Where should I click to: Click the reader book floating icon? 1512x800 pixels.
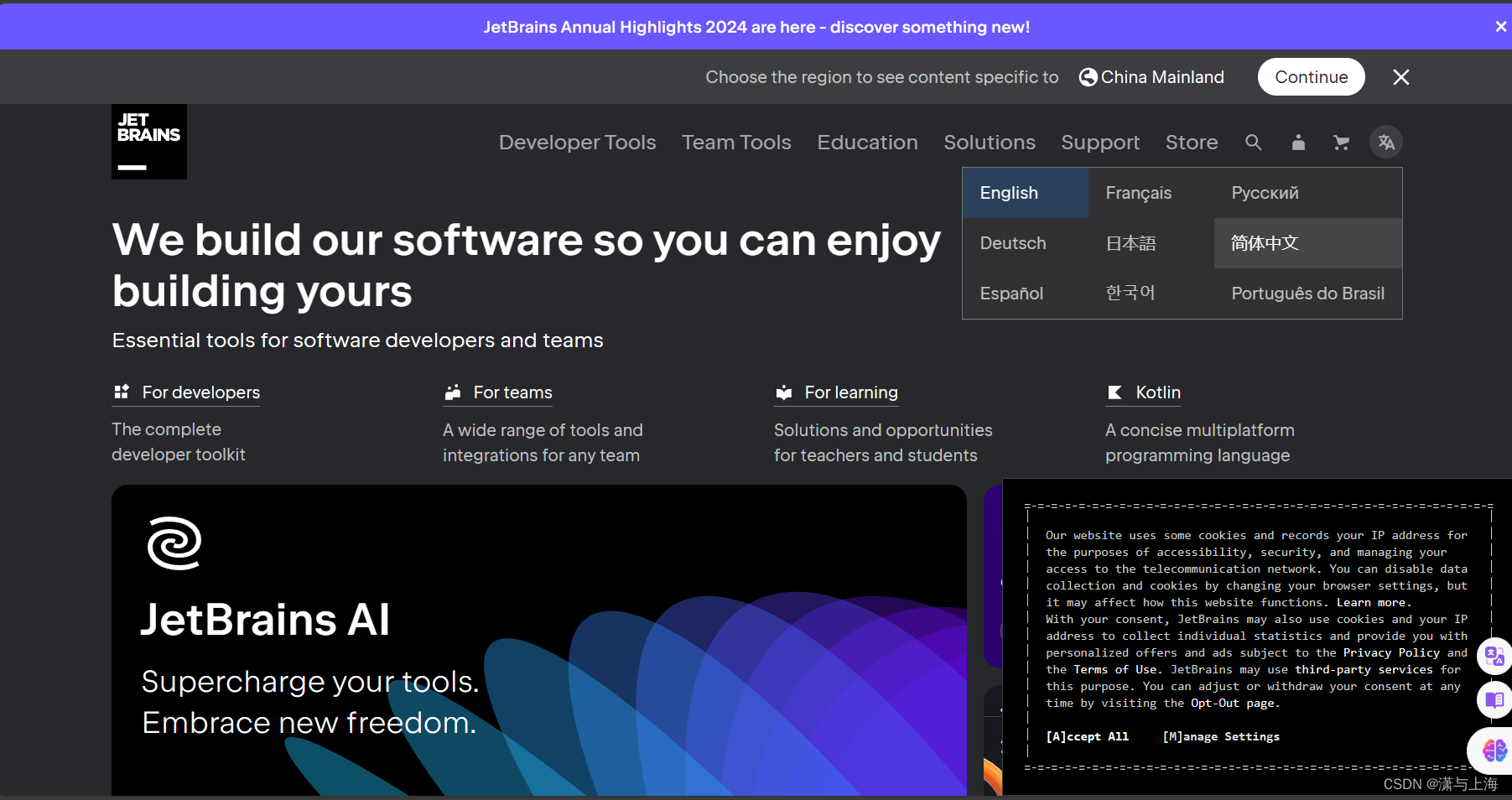[x=1494, y=699]
